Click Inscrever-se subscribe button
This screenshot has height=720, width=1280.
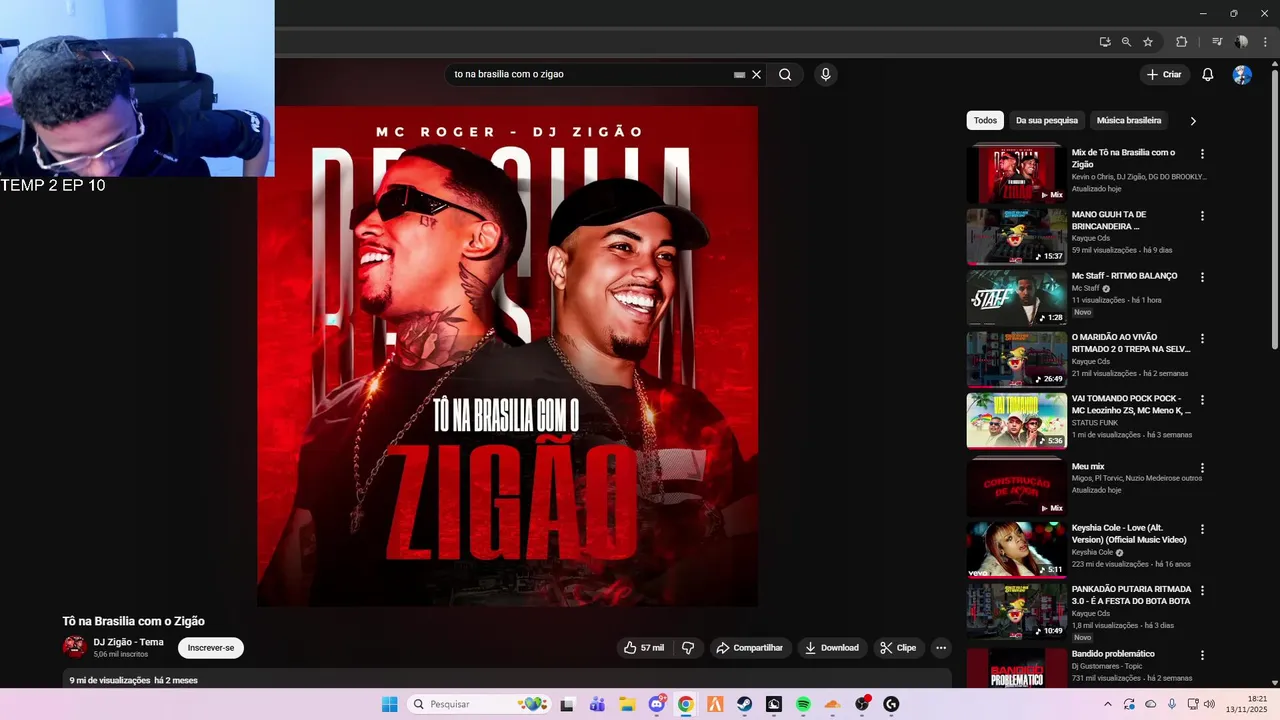(211, 648)
